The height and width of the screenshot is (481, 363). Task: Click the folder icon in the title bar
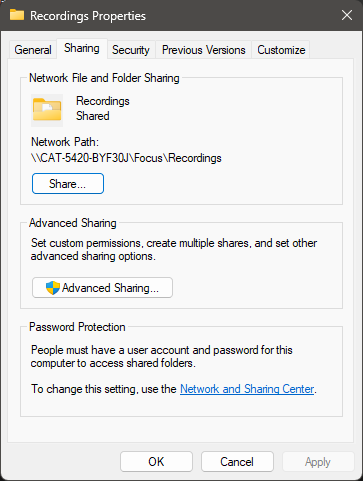pos(17,15)
